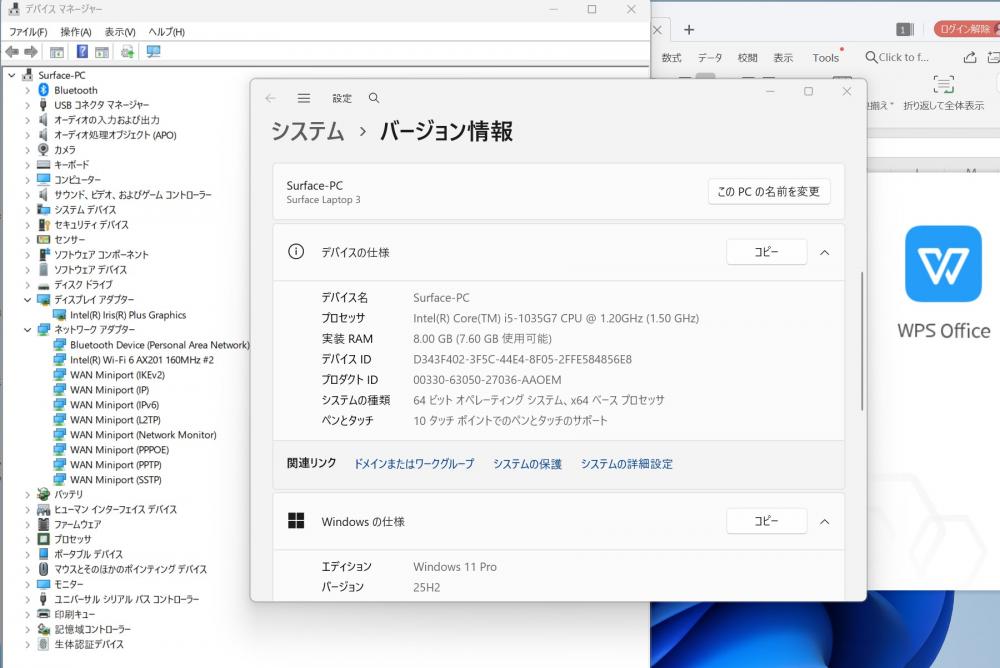Open the hamburger menu in Settings window
Viewport: 1000px width, 668px height.
click(x=304, y=98)
